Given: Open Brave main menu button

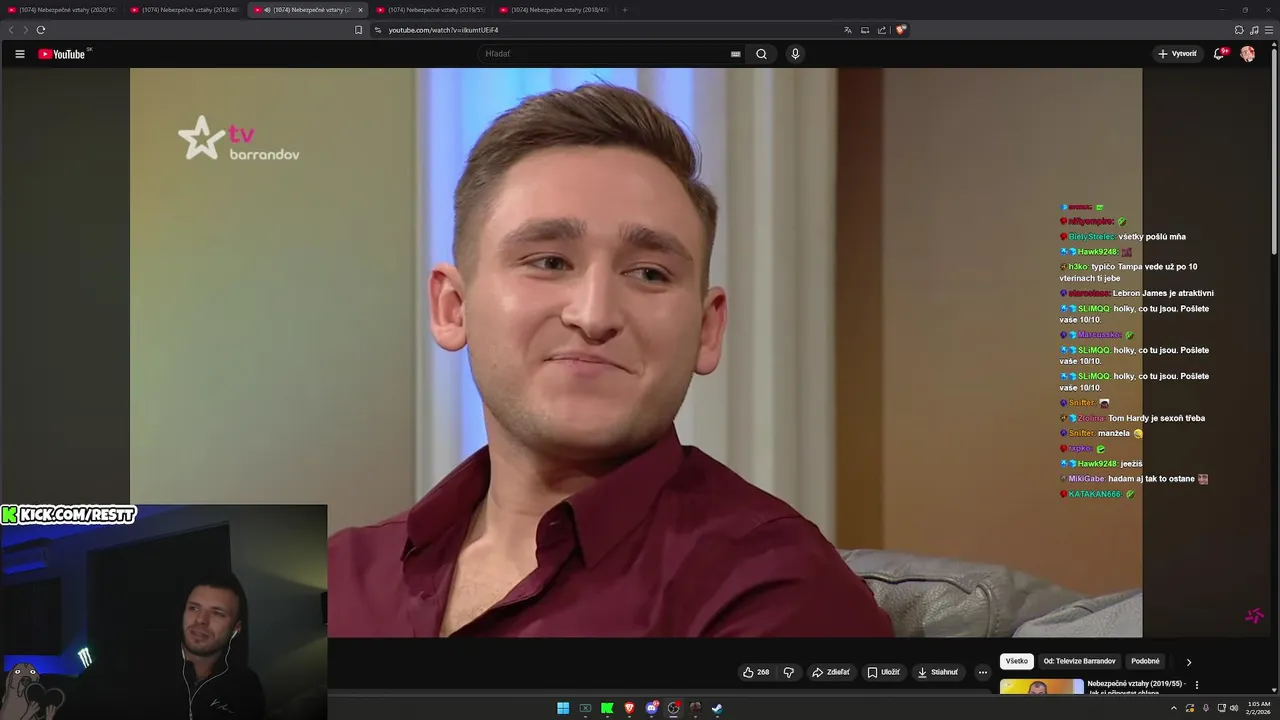Looking at the screenshot, I should tap(1269, 30).
